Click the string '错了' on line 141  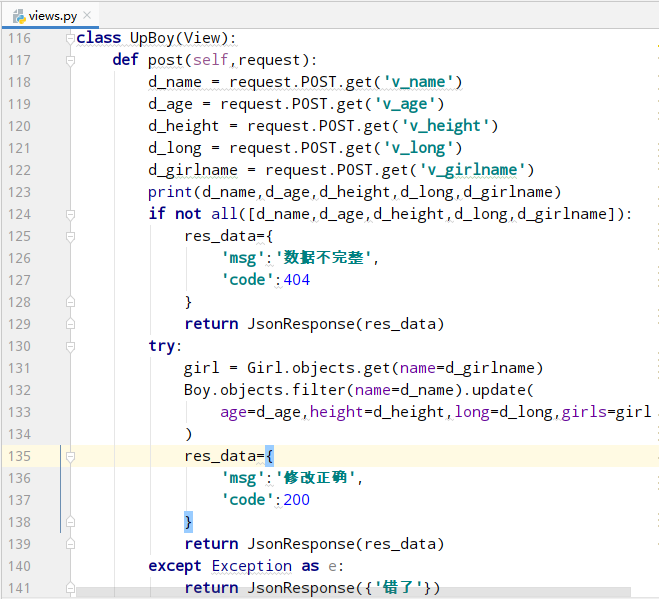(x=398, y=588)
